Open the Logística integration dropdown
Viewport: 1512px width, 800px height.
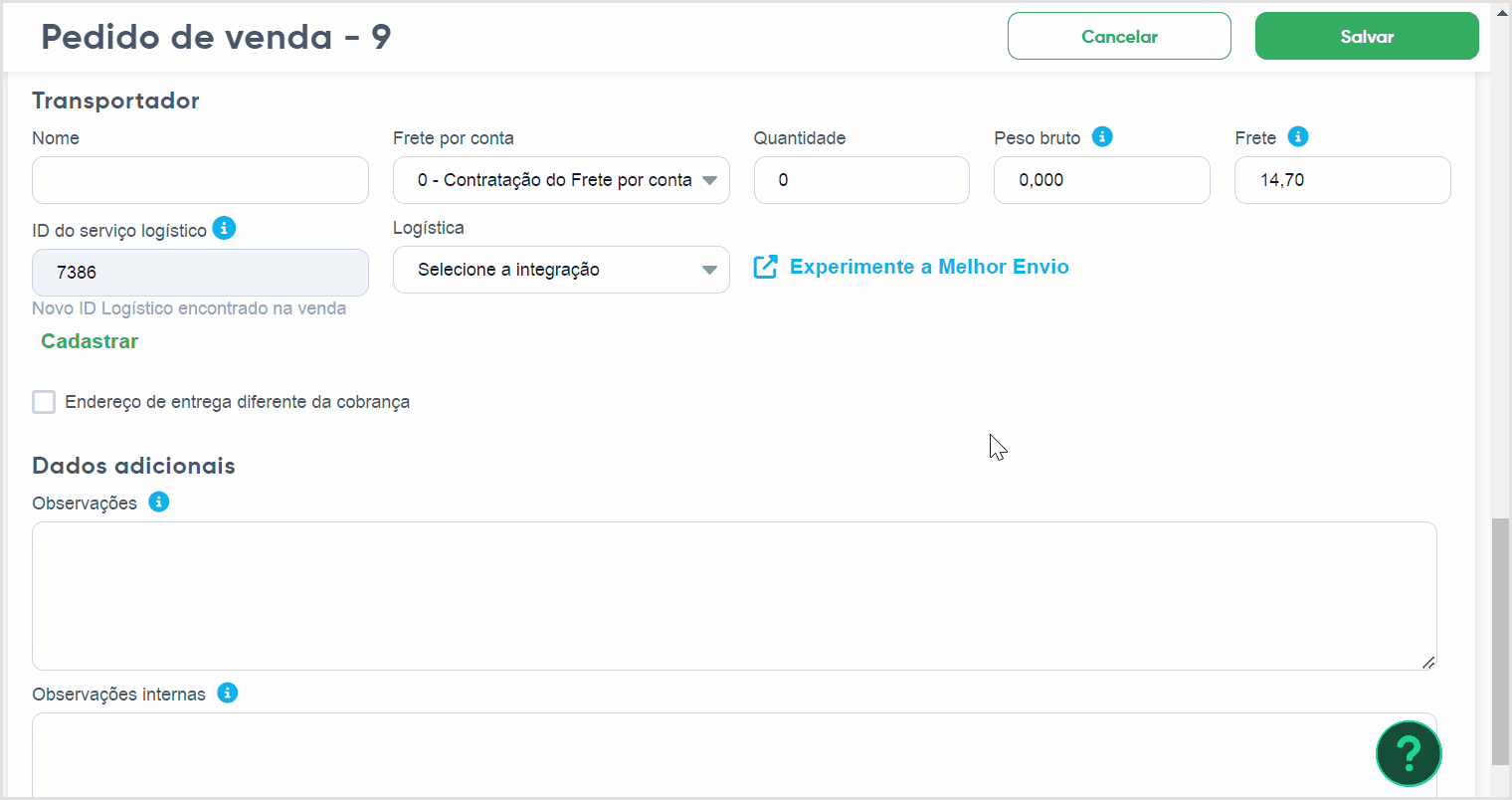(561, 270)
